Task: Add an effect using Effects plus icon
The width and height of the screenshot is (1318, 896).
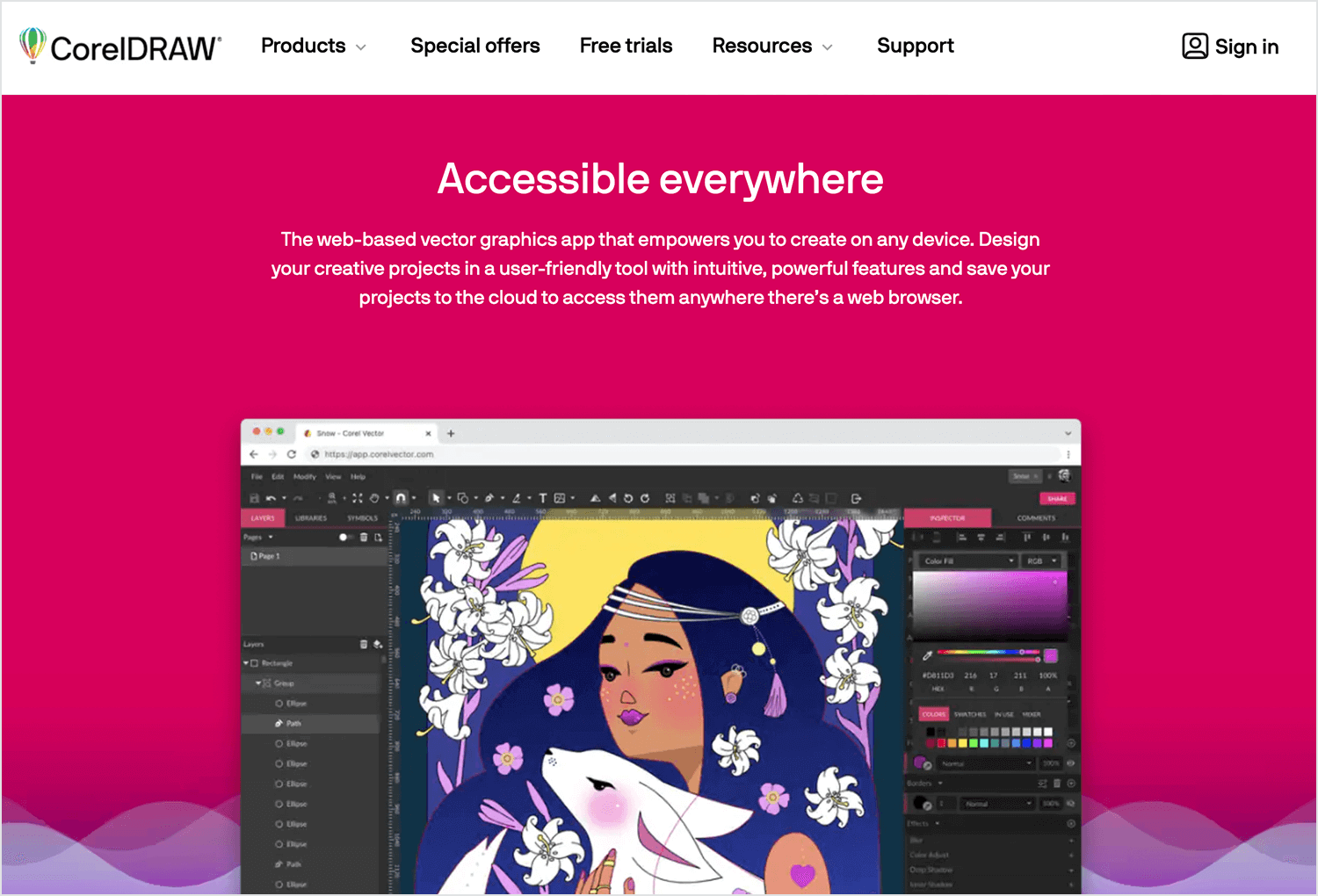Action: coord(1071,823)
